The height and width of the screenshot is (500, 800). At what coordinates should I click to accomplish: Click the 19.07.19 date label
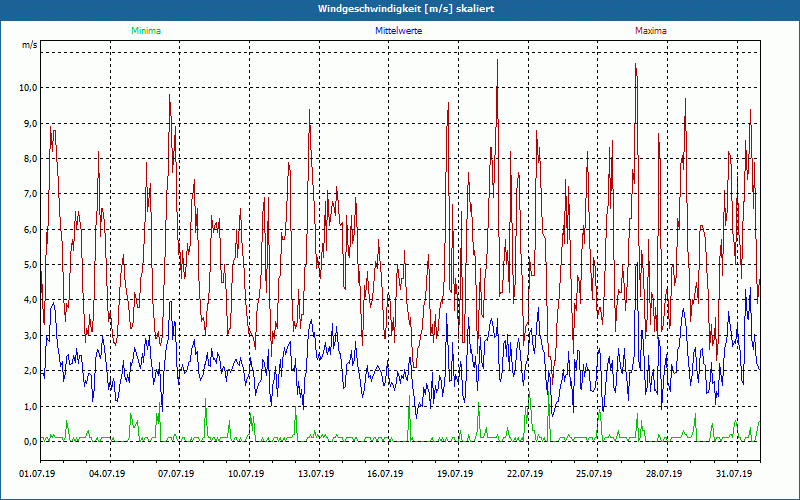pyautogui.click(x=455, y=474)
